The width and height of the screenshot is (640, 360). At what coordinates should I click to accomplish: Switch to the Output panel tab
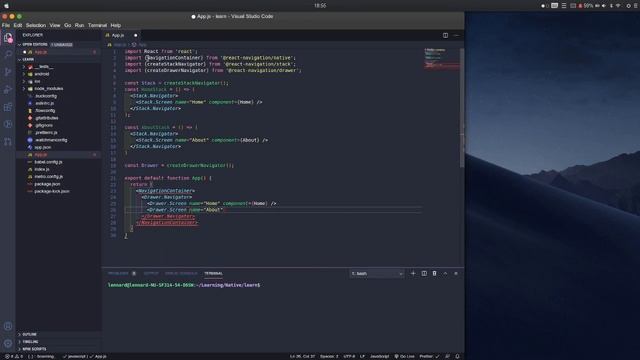tap(151, 273)
